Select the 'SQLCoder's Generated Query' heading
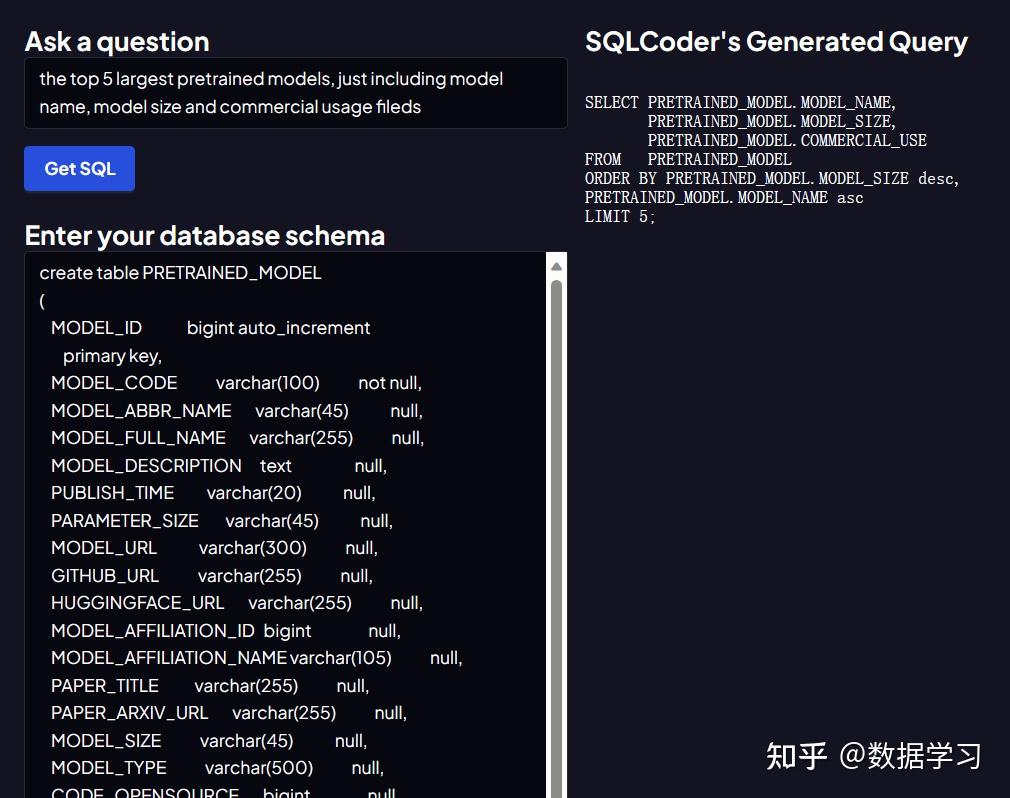 click(x=775, y=42)
